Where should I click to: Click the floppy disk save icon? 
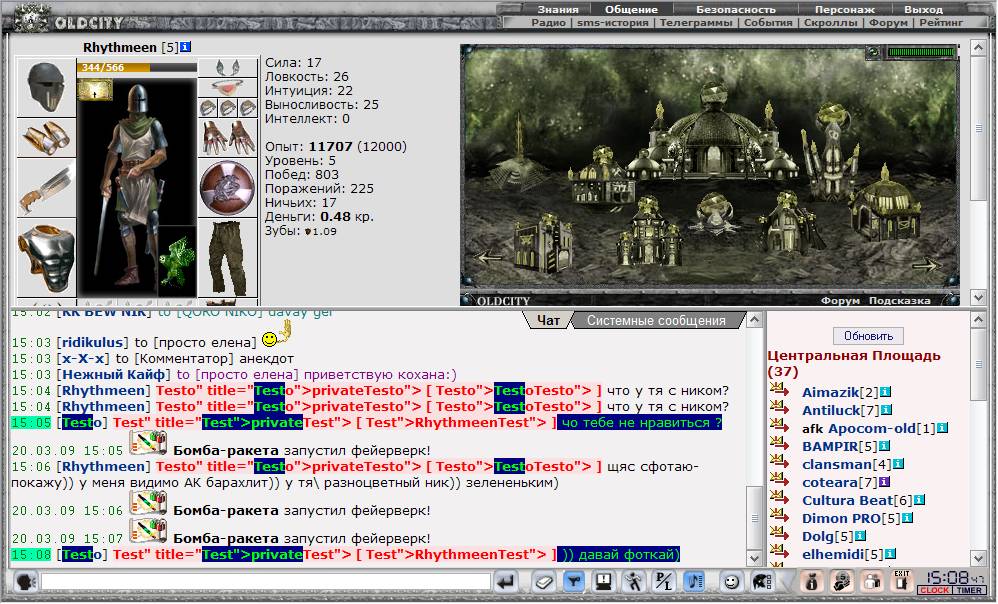point(603,582)
